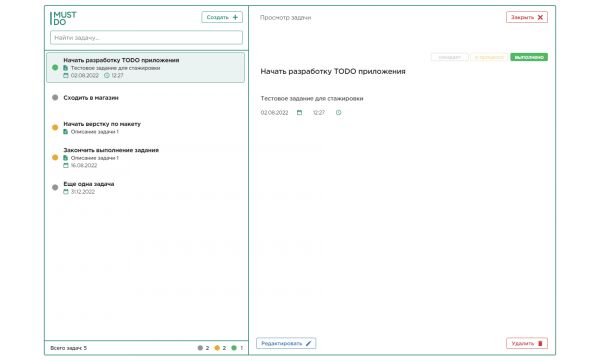
Task: Click the MUST DO logo
Action: click(x=64, y=18)
